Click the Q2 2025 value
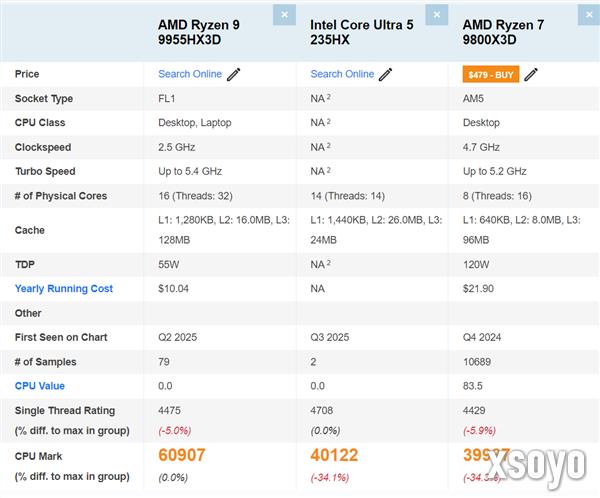 (x=178, y=337)
